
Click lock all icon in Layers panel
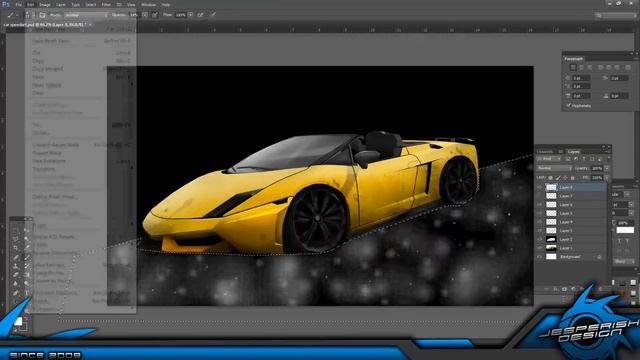pos(573,178)
